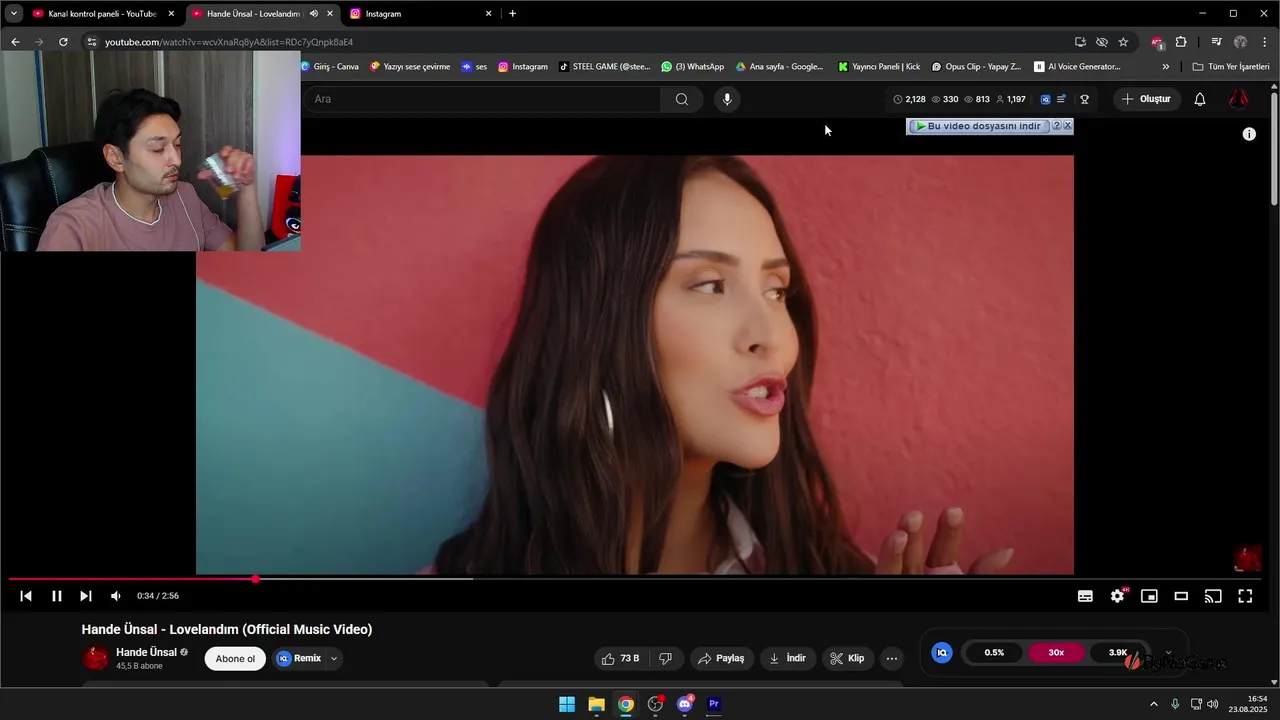
Task: Show hidden system tray icons
Action: point(1153,704)
